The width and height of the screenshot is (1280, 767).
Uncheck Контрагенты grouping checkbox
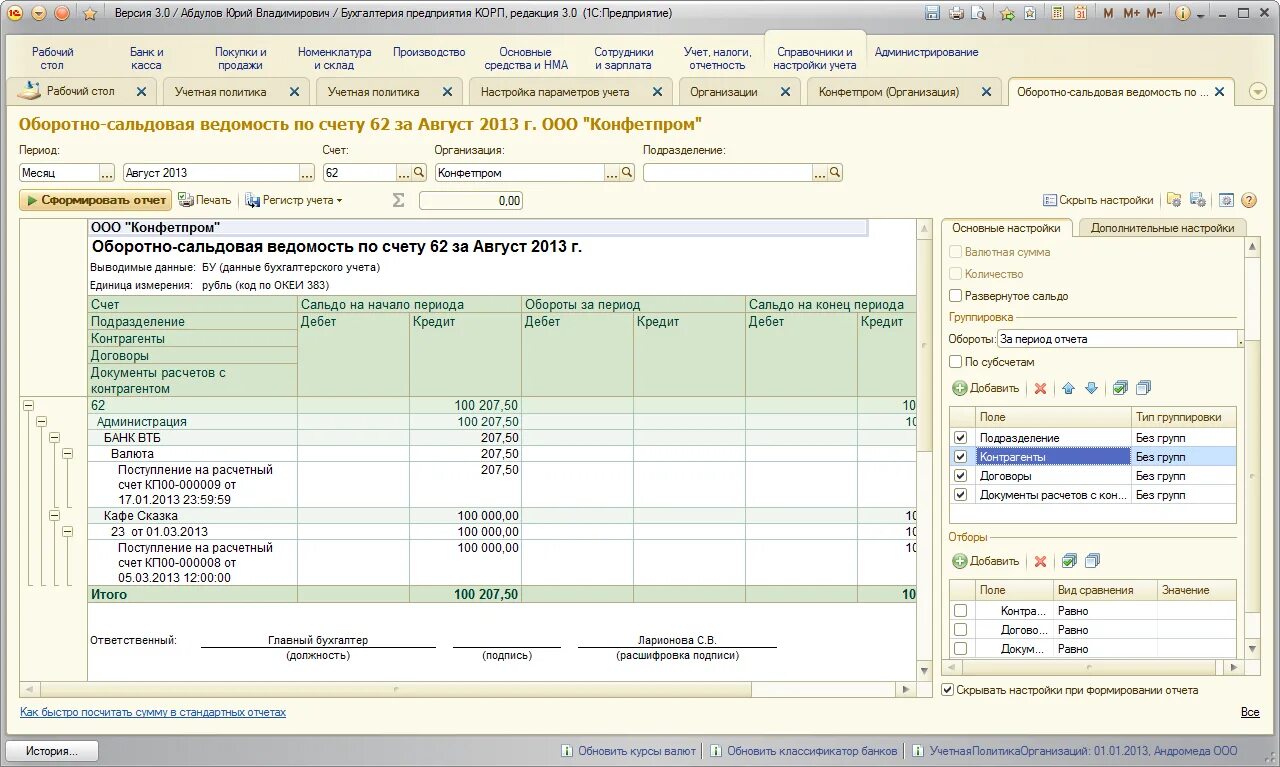tap(961, 457)
